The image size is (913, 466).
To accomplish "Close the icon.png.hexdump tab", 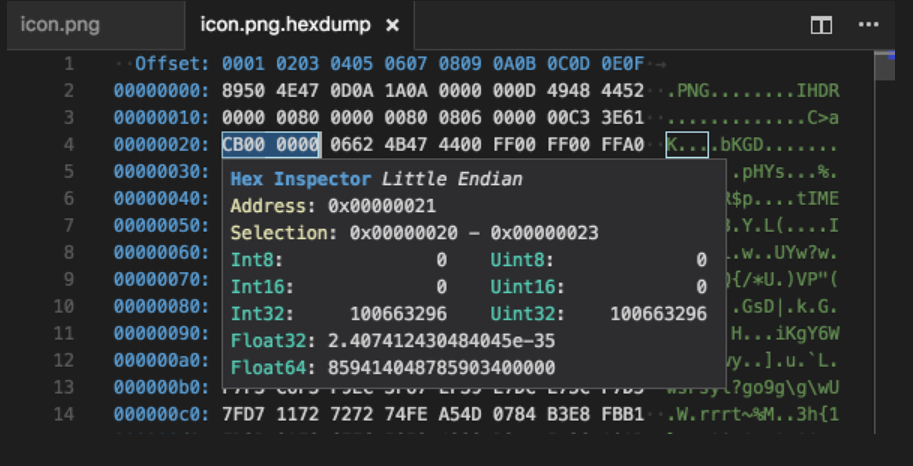I will (x=393, y=26).
